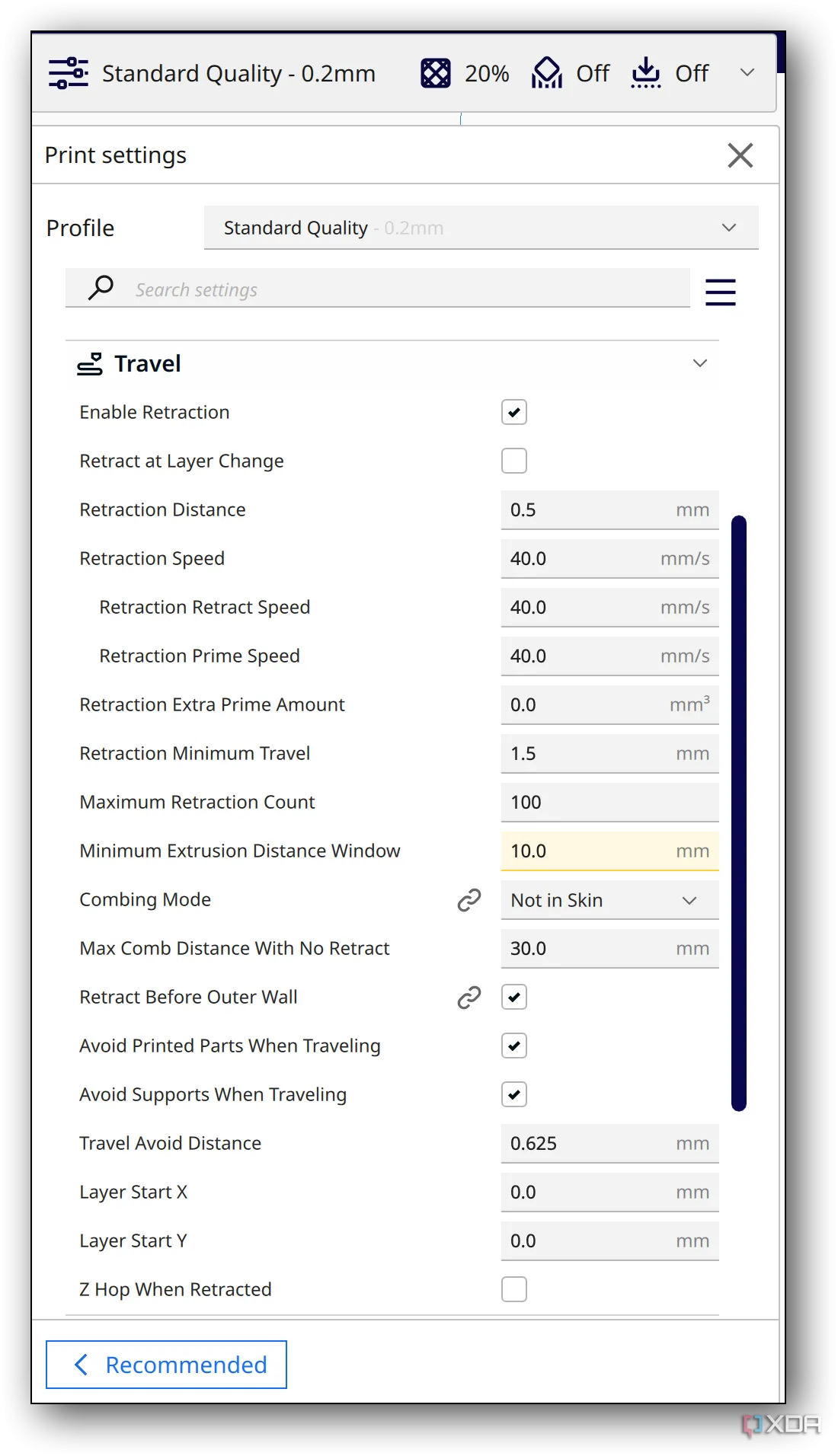
Task: Click the support structure icon
Action: tap(546, 73)
